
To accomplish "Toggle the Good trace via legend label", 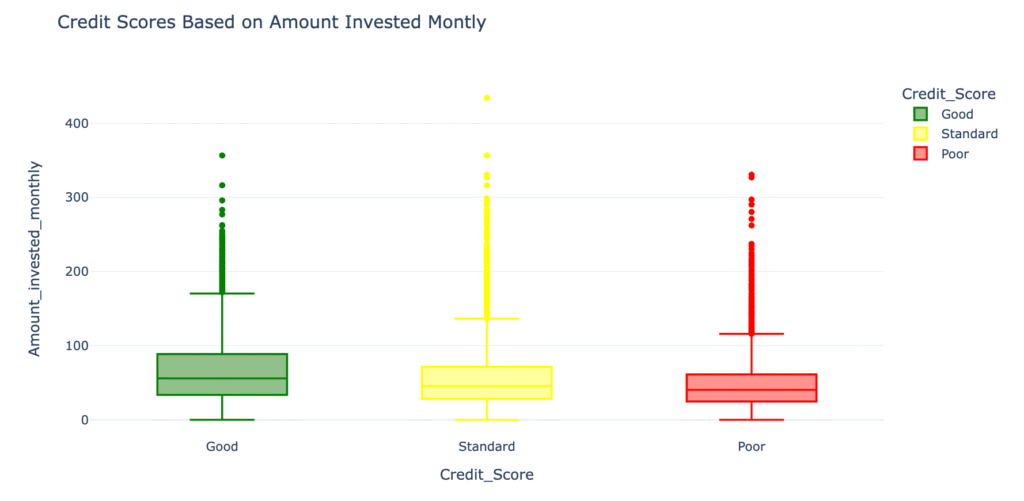I will pos(957,114).
